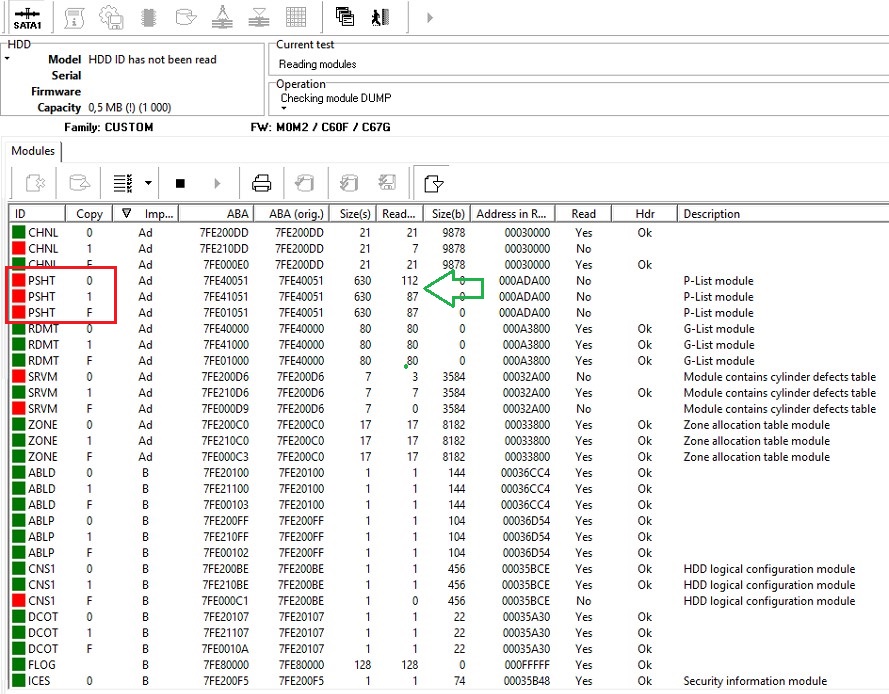Click the SATA1 port selector icon
Screen dimensions: 889x694
click(x=28, y=18)
